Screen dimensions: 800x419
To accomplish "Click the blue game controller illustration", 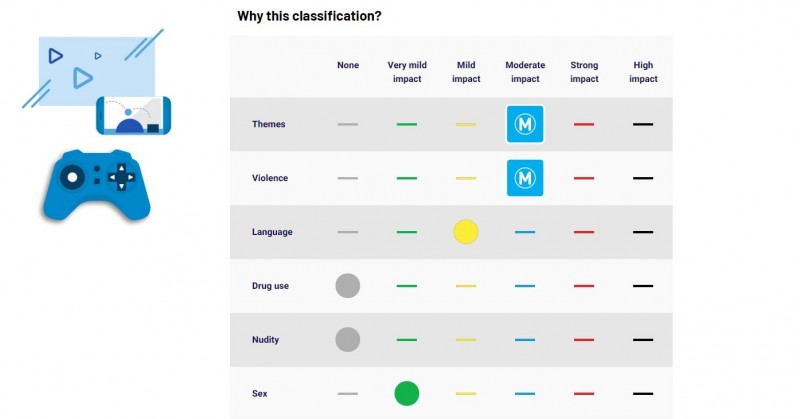I will (x=97, y=185).
